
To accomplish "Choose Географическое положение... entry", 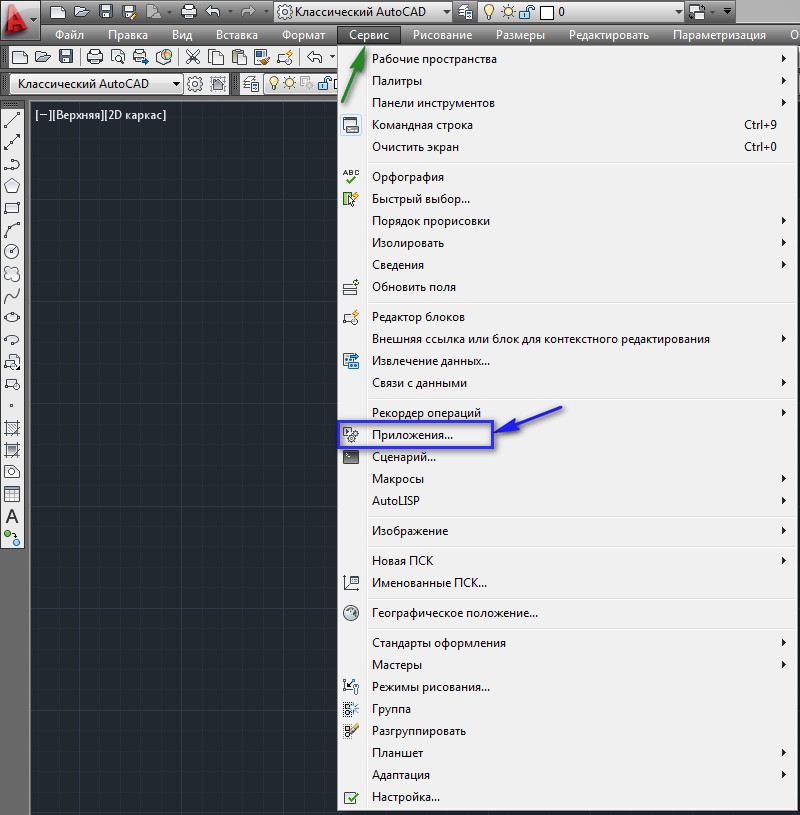I will tap(568, 613).
